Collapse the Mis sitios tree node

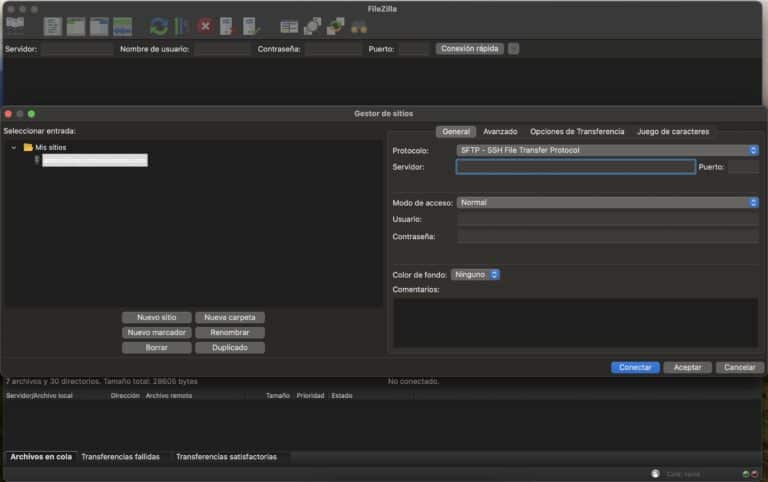click(x=14, y=147)
